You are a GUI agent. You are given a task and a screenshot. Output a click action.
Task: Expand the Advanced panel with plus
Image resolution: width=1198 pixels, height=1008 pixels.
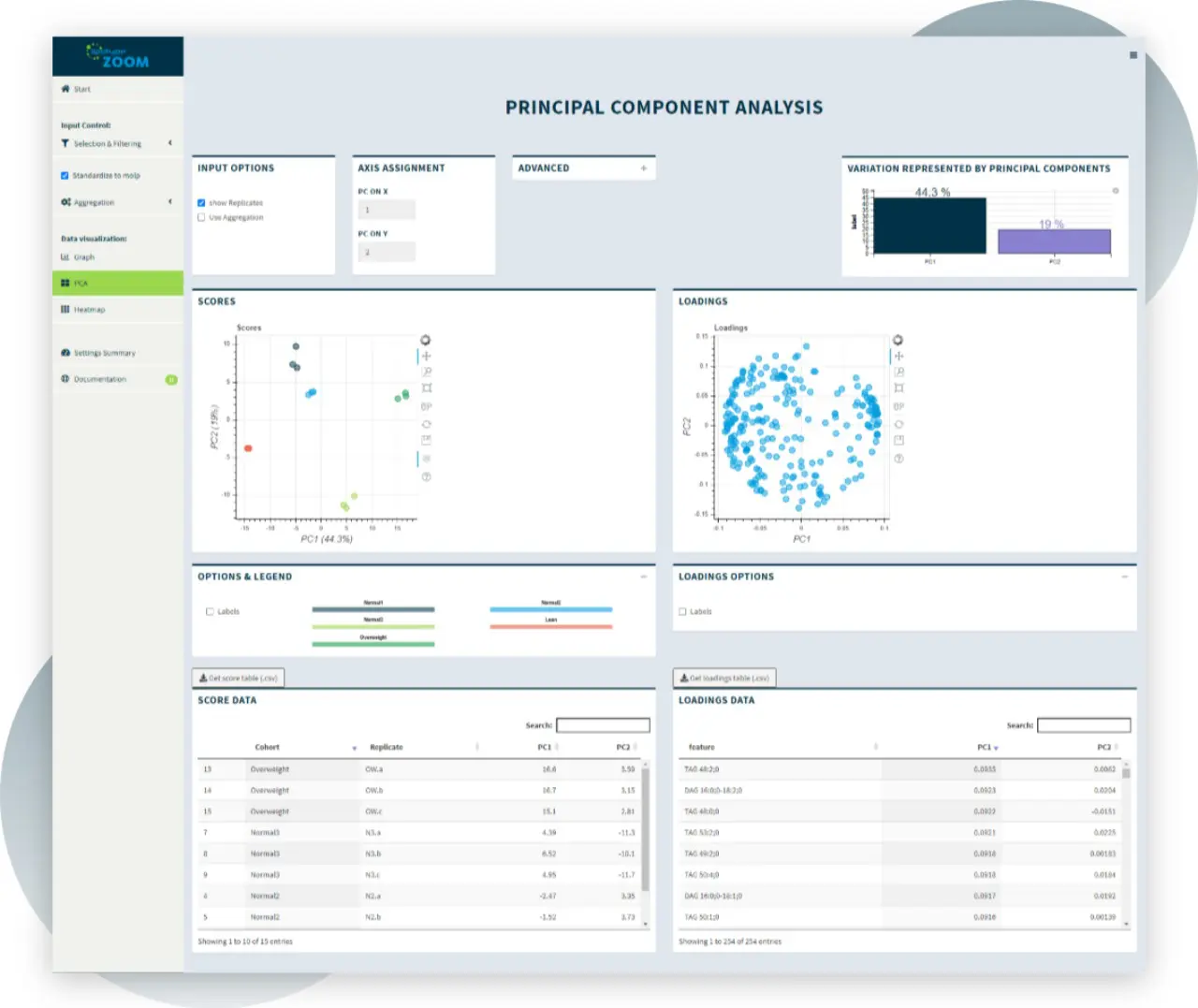644,168
